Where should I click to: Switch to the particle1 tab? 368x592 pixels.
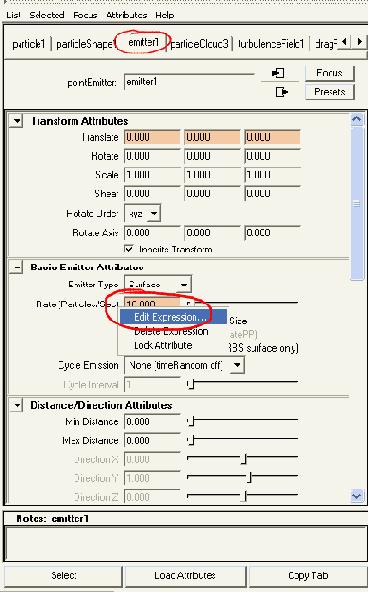click(x=29, y=45)
